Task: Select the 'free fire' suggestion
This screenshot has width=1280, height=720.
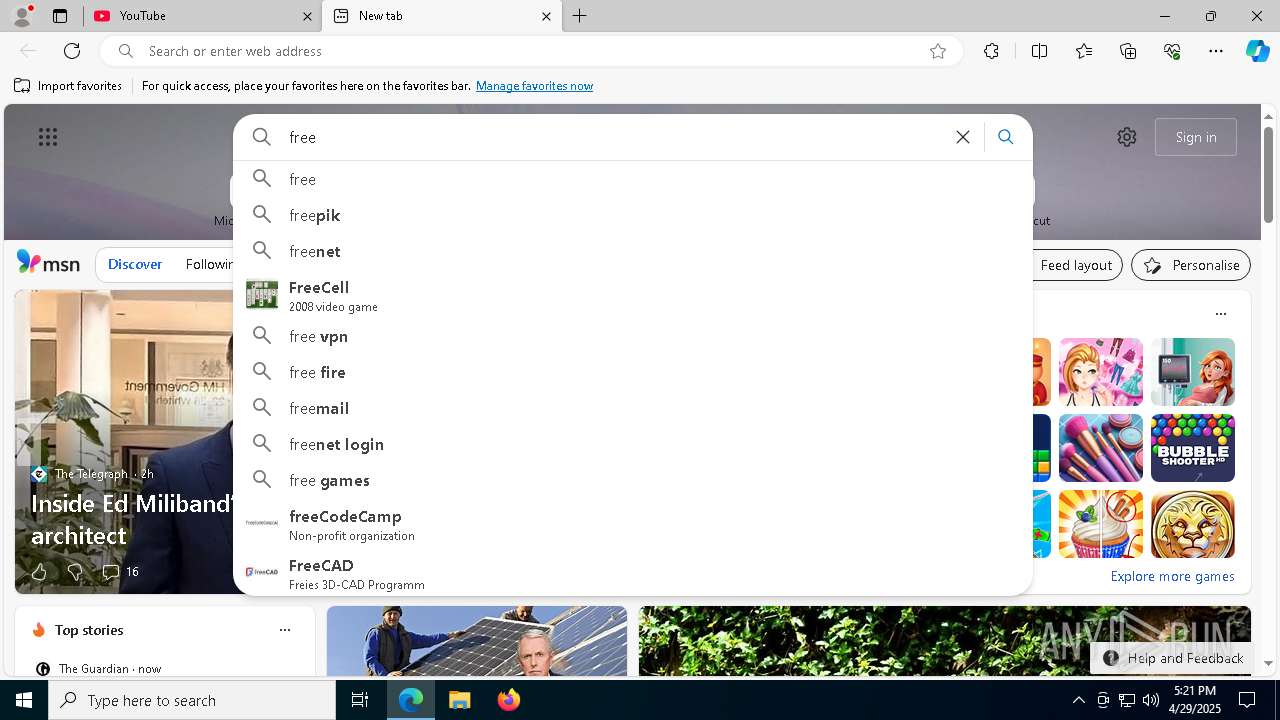Action: pos(633,372)
